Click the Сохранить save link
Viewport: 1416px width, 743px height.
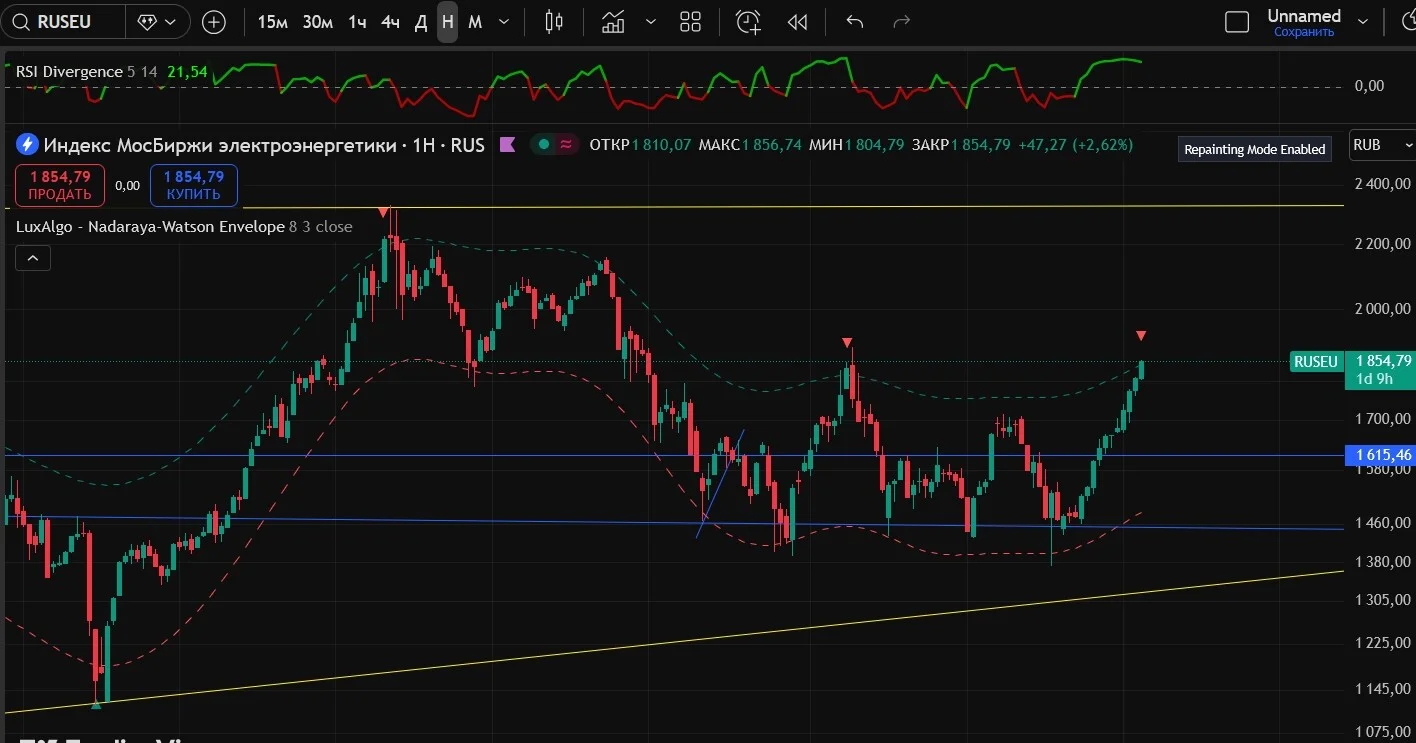(x=1304, y=32)
